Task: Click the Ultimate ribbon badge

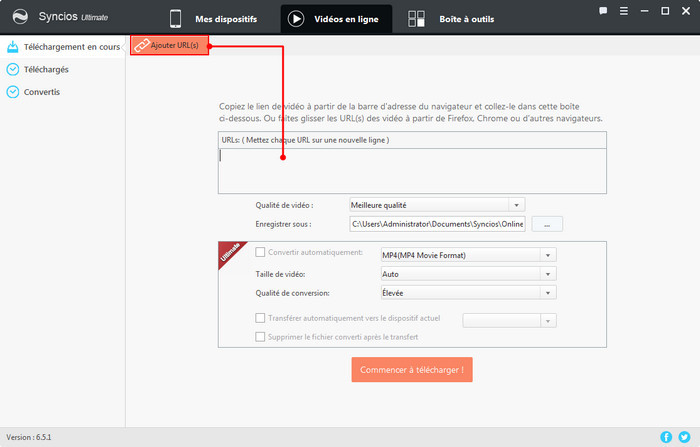Action: [230, 253]
